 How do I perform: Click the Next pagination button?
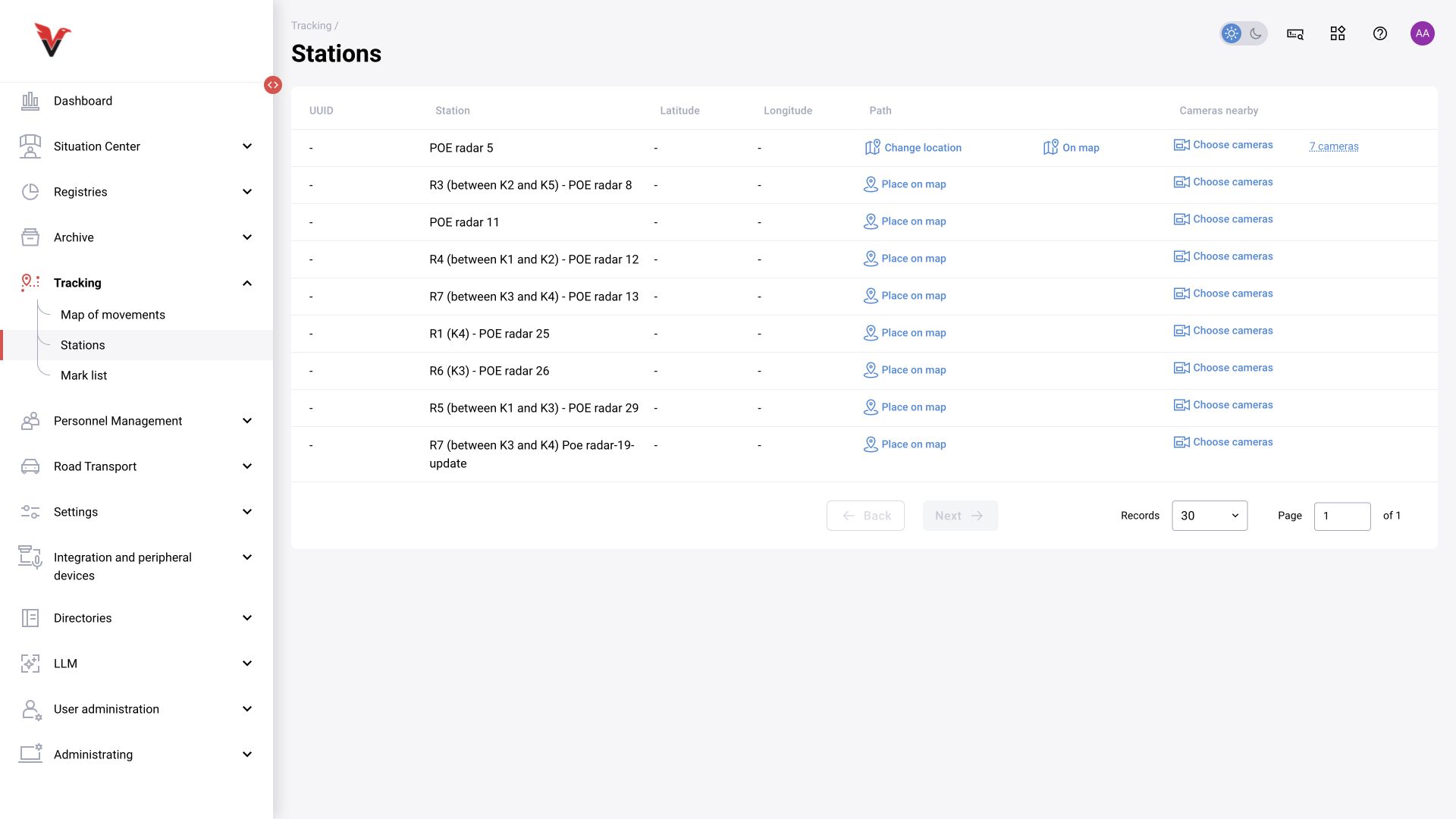960,516
